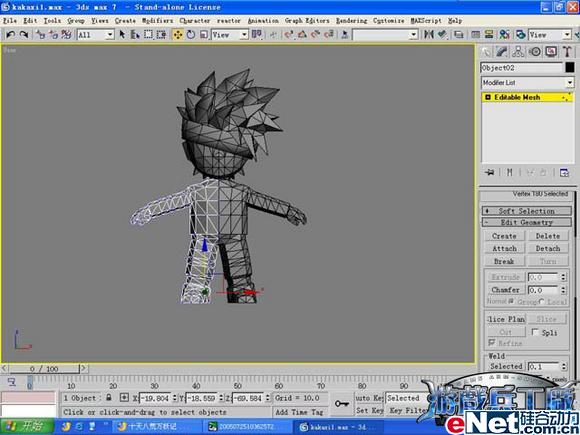This screenshot has height=435, width=580.
Task: Switch to the Utilities command panel tab
Action: pos(567,51)
